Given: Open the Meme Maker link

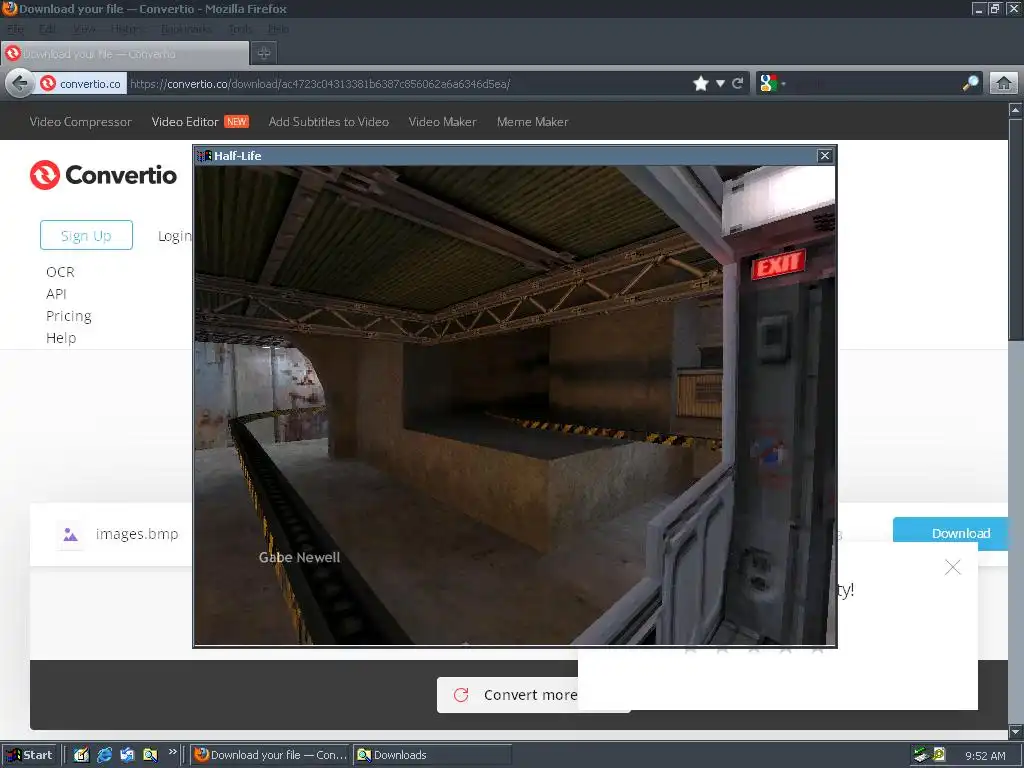Looking at the screenshot, I should point(532,122).
